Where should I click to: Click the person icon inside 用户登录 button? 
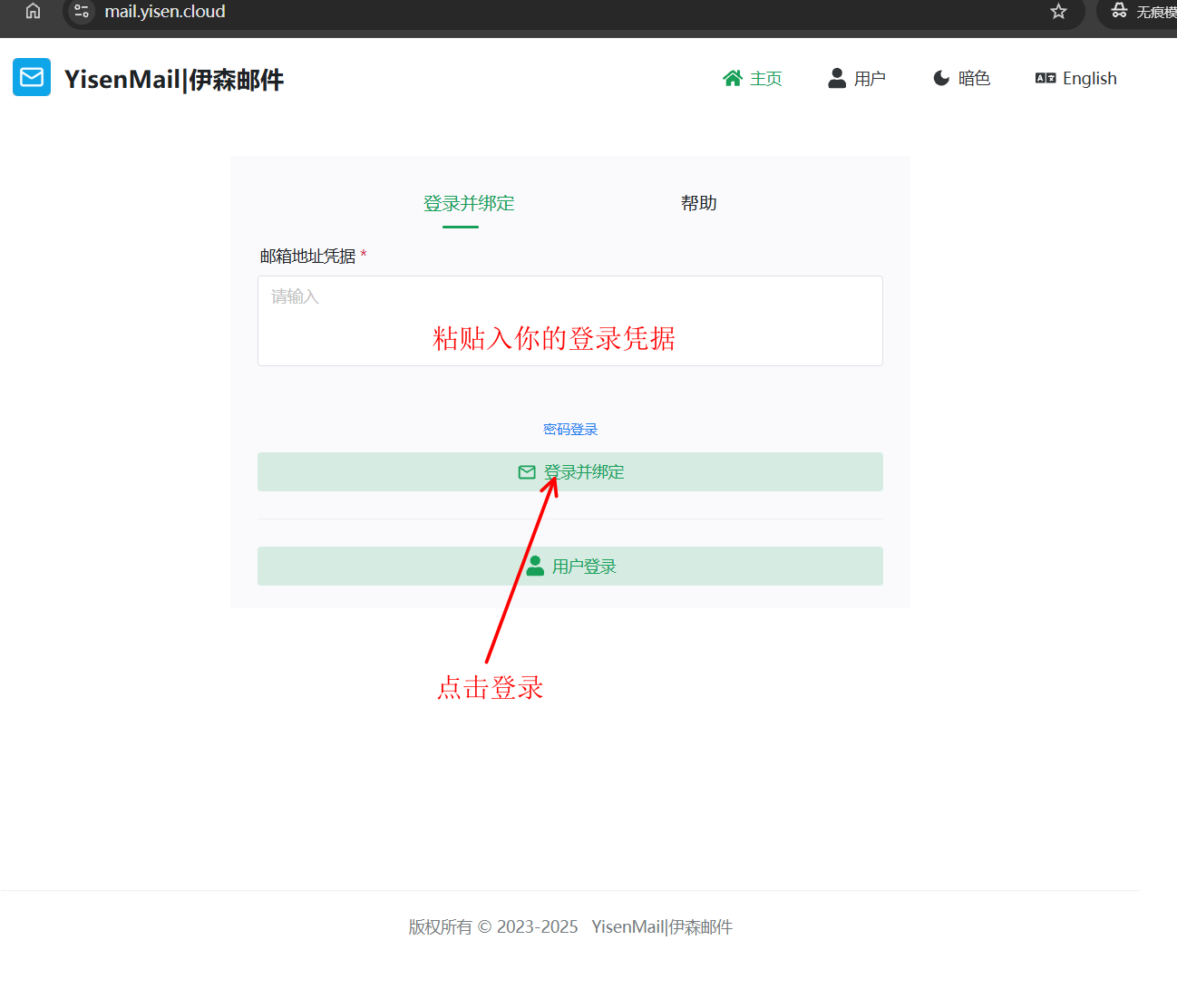tap(535, 565)
